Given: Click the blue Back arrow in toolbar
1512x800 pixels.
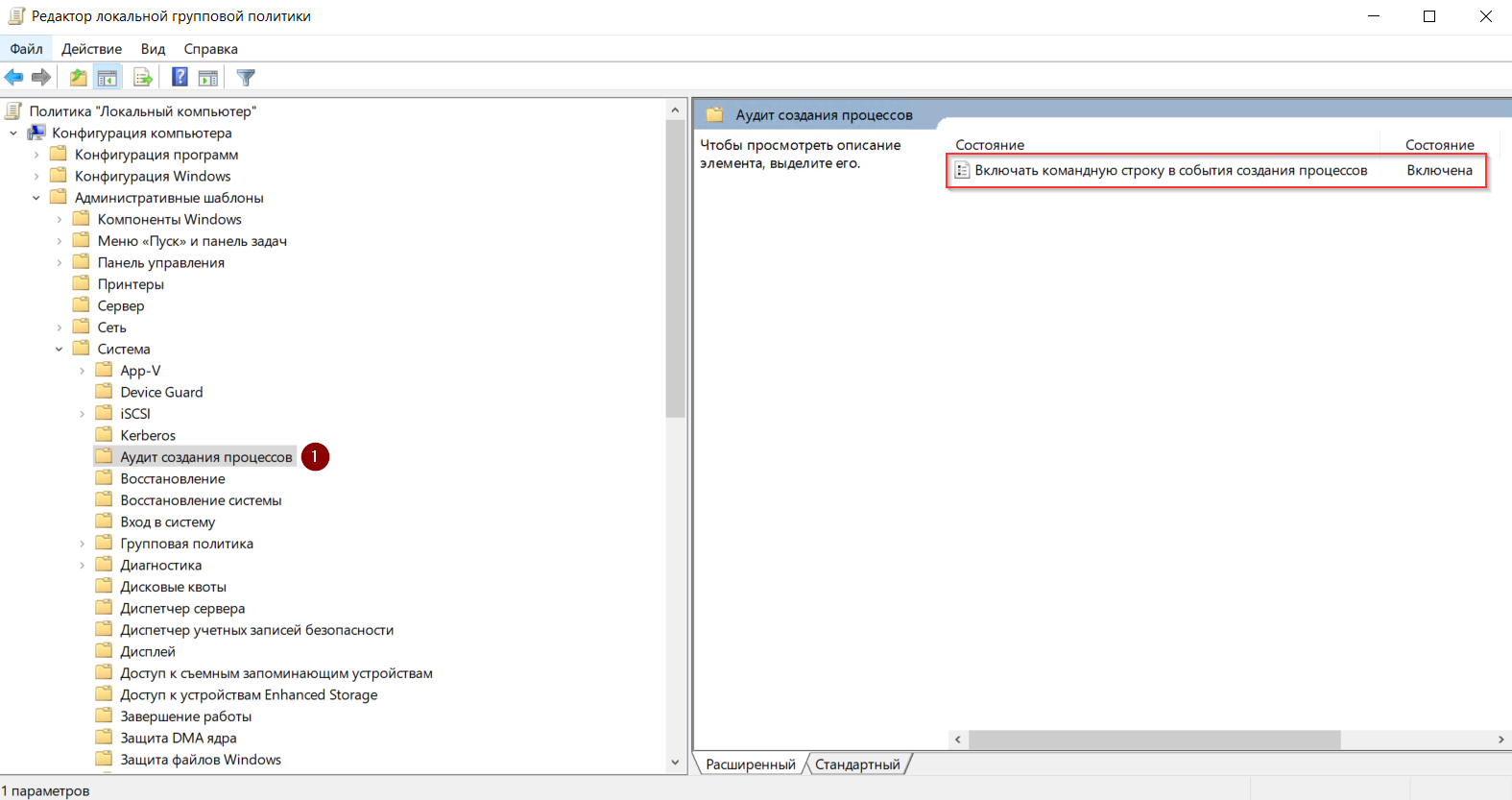Looking at the screenshot, I should (x=13, y=78).
